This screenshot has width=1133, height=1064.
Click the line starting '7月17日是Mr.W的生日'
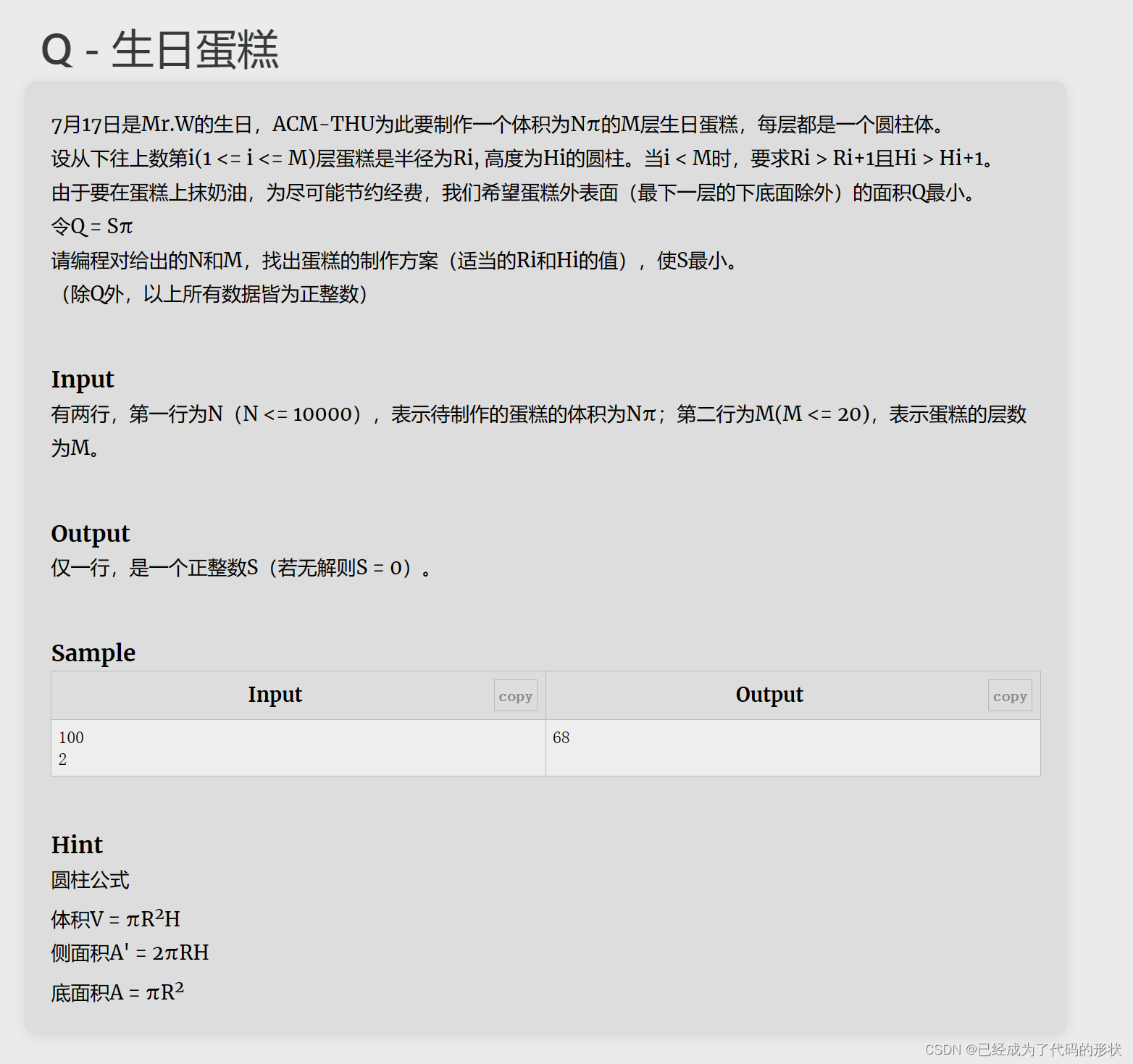coord(498,125)
